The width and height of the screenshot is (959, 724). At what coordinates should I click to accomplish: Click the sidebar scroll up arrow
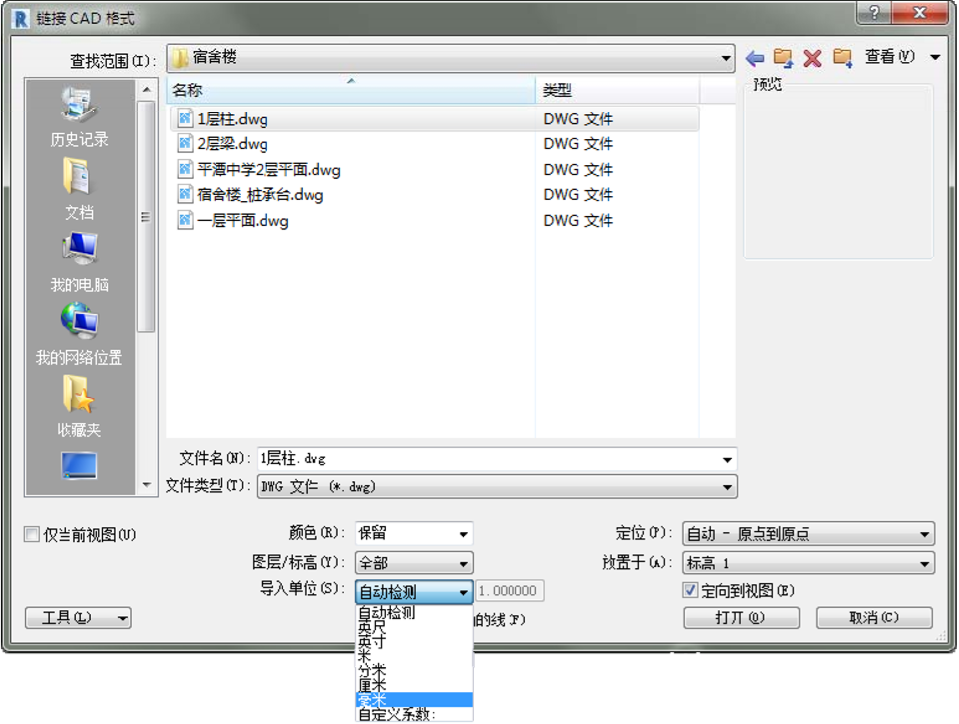[x=146, y=90]
